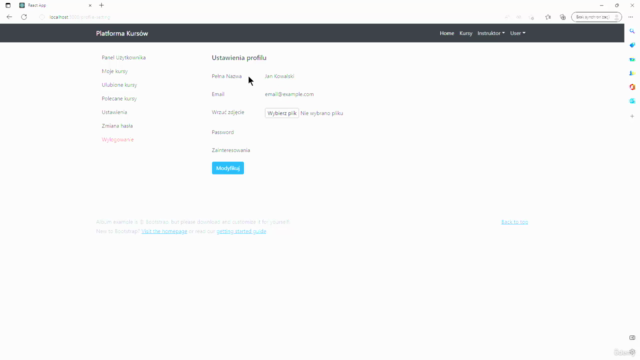
Task: Click the Email label
Action: tap(218, 94)
